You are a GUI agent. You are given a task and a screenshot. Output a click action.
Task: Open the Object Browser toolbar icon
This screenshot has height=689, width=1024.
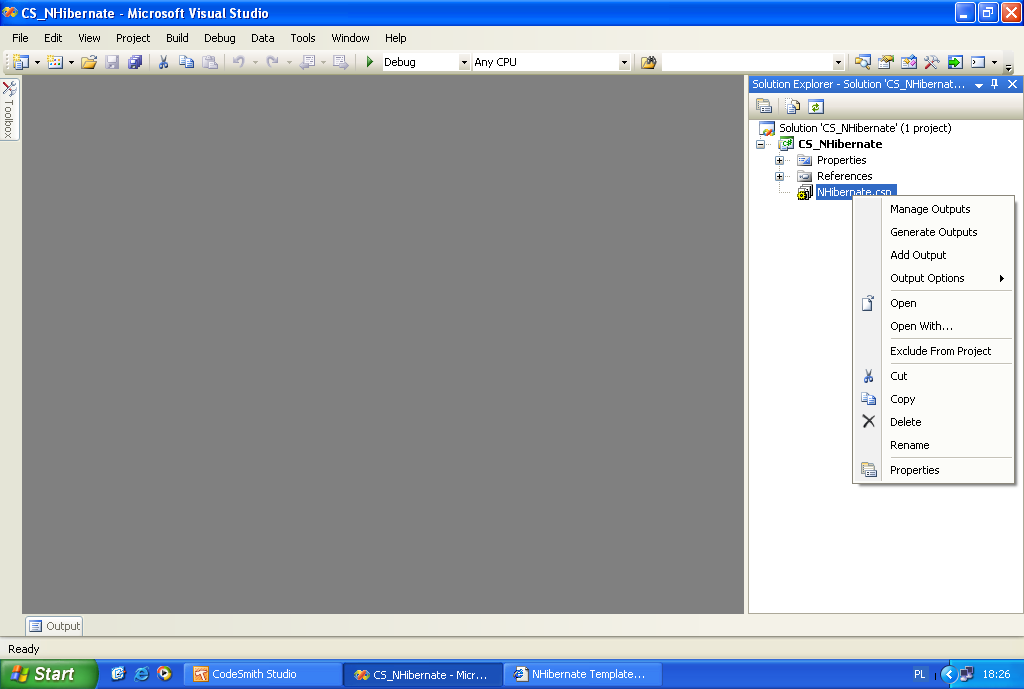coord(908,62)
